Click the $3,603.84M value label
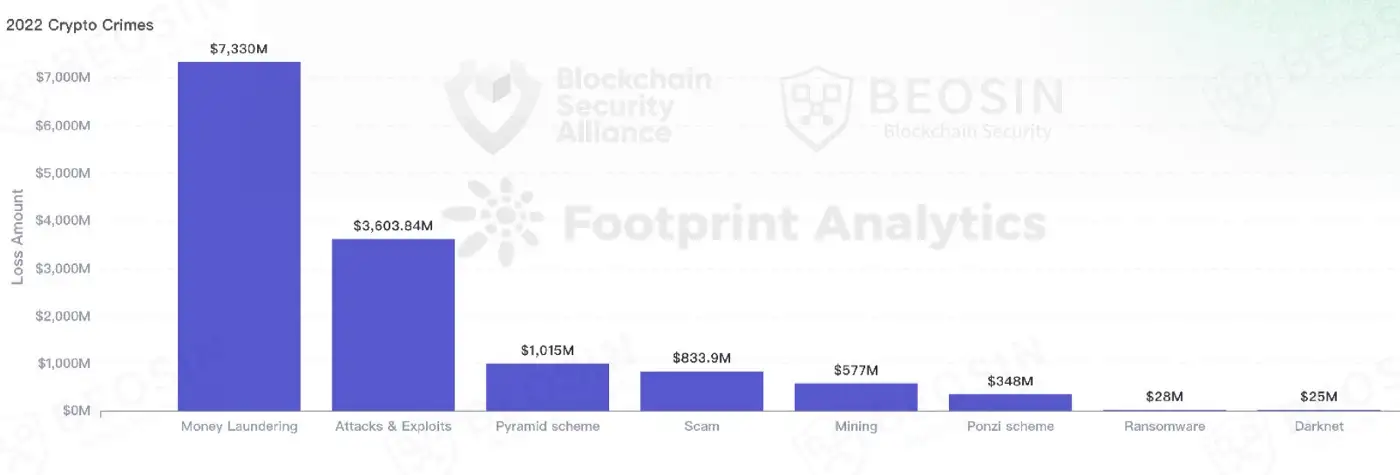 click(x=393, y=226)
